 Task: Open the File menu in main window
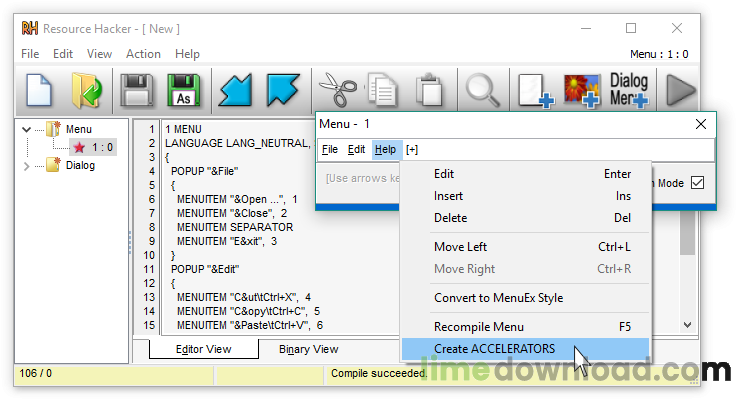pos(30,54)
